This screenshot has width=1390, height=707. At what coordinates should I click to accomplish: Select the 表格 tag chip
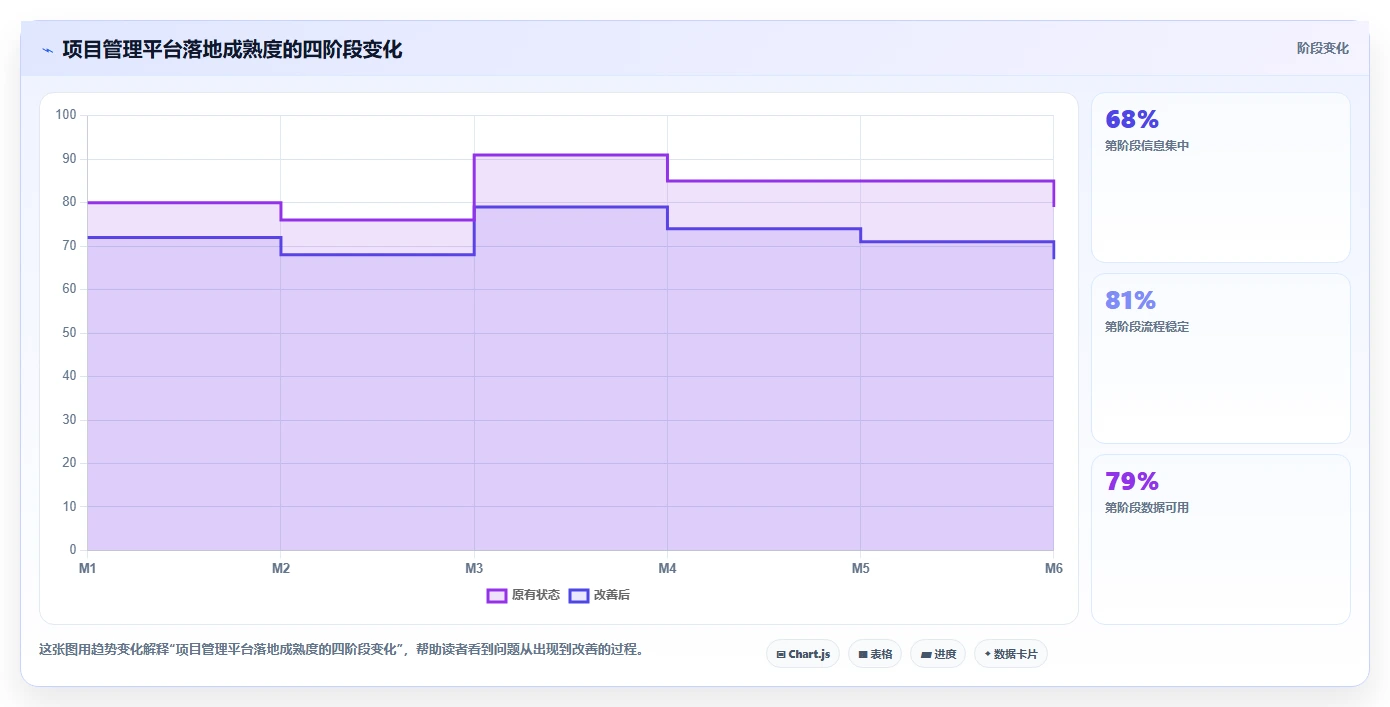tap(875, 654)
